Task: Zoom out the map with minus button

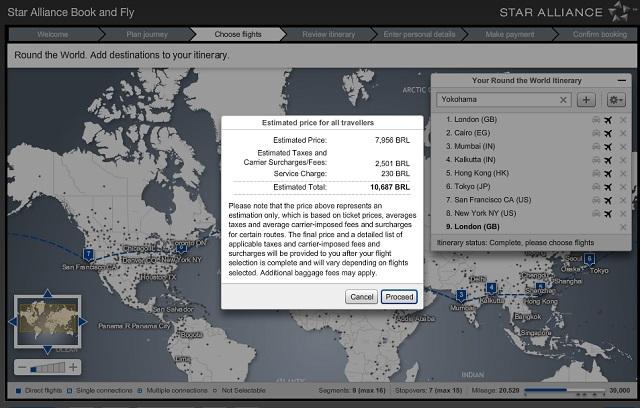Action: click(22, 368)
